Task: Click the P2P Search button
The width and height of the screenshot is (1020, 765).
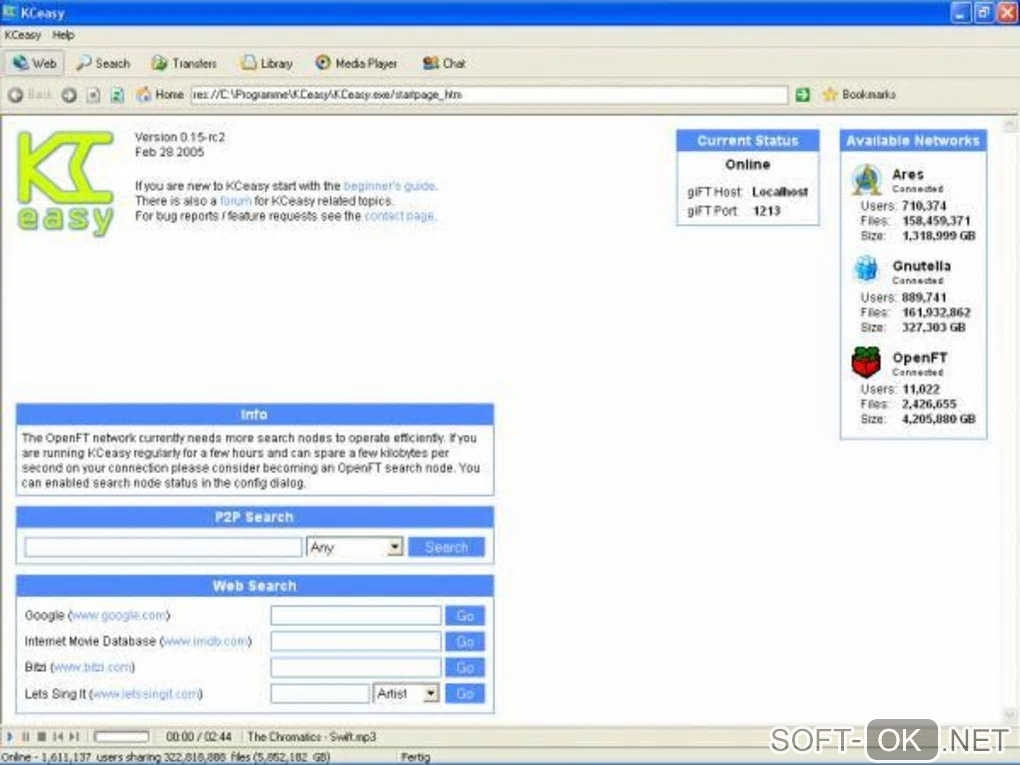Action: [446, 547]
